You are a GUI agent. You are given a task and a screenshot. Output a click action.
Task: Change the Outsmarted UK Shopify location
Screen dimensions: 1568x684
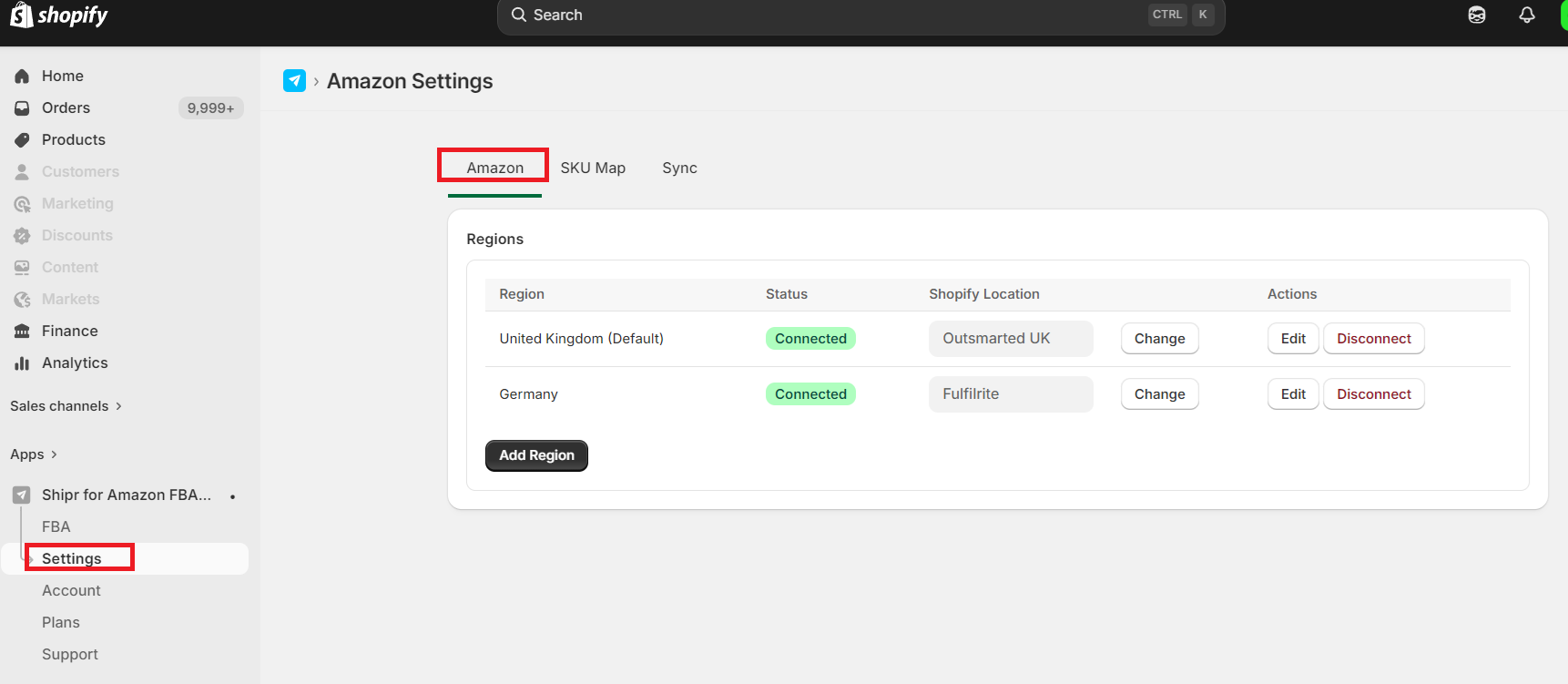1159,339
